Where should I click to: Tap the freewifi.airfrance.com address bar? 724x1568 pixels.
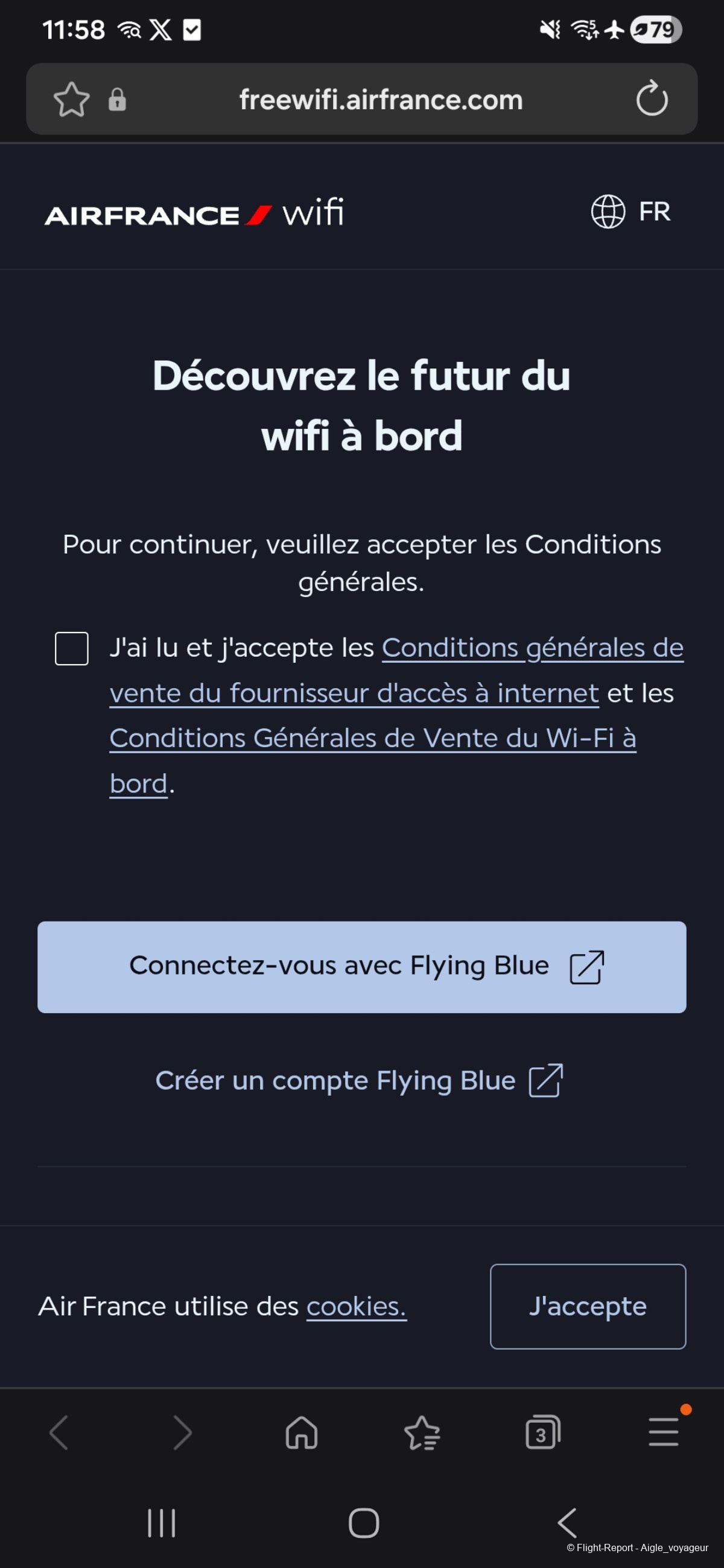[381, 100]
